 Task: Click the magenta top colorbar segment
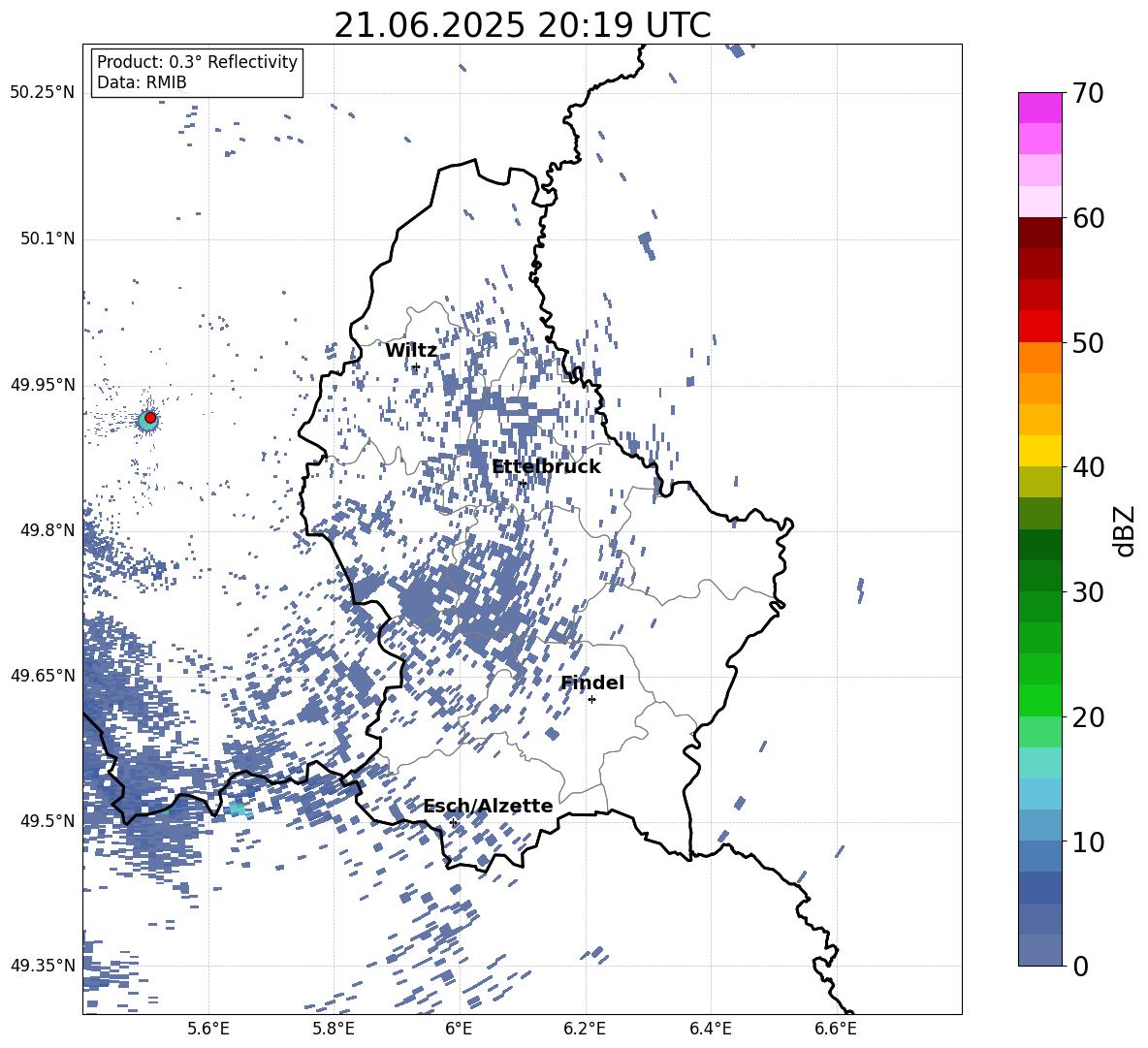tap(1039, 108)
